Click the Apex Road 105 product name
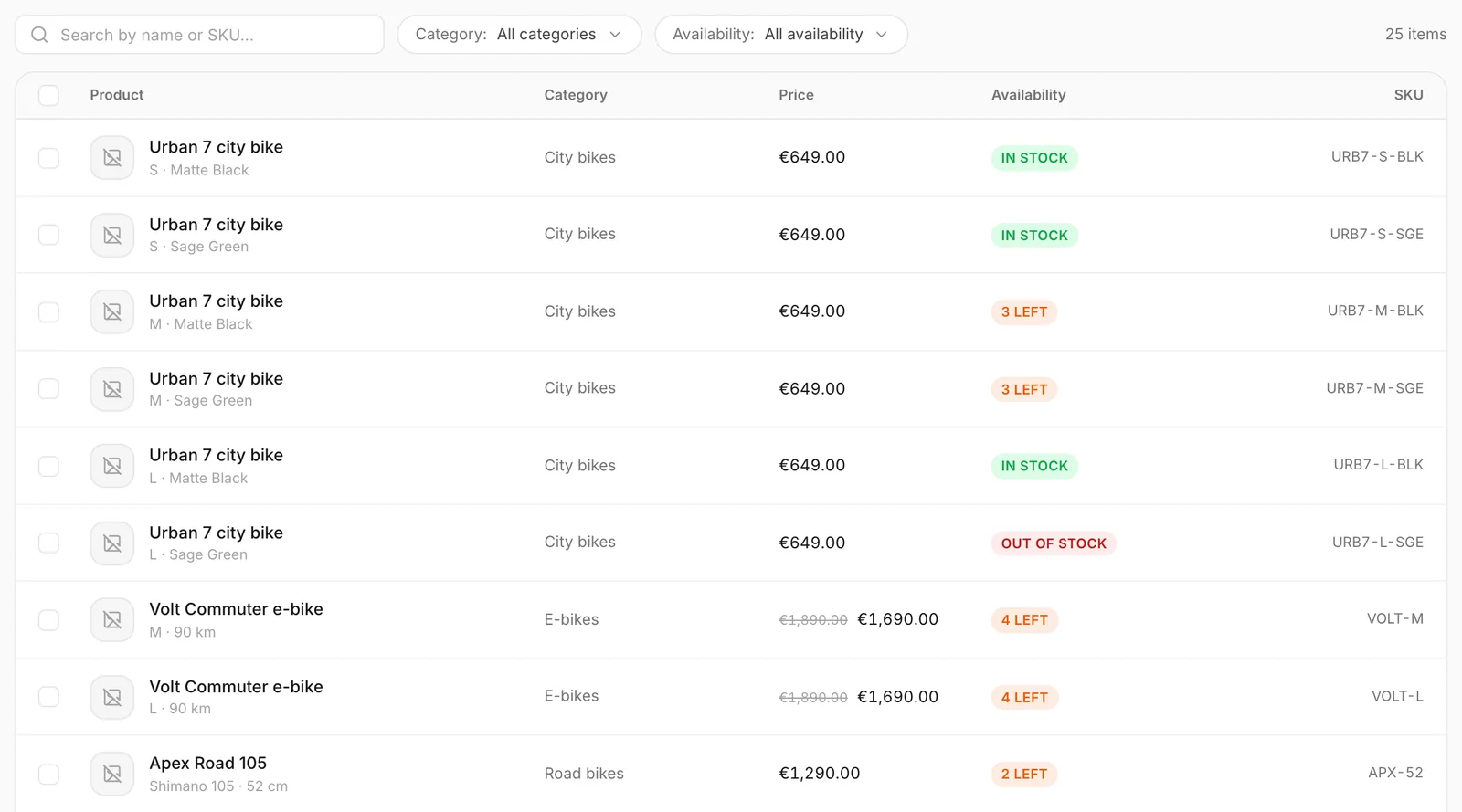 coord(208,763)
